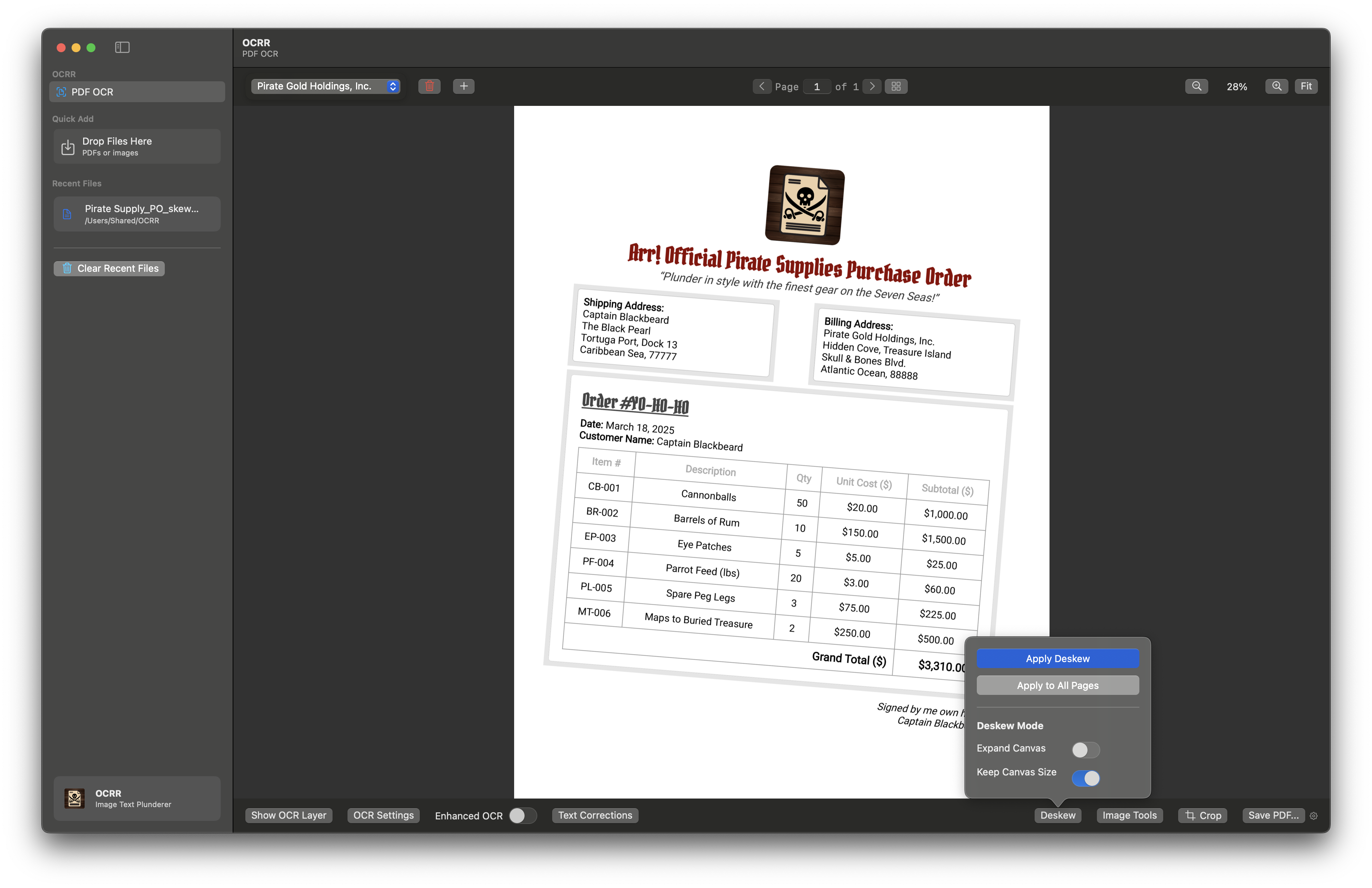Click the zoom in magnifier icon
This screenshot has height=888, width=1372.
coord(1277,86)
